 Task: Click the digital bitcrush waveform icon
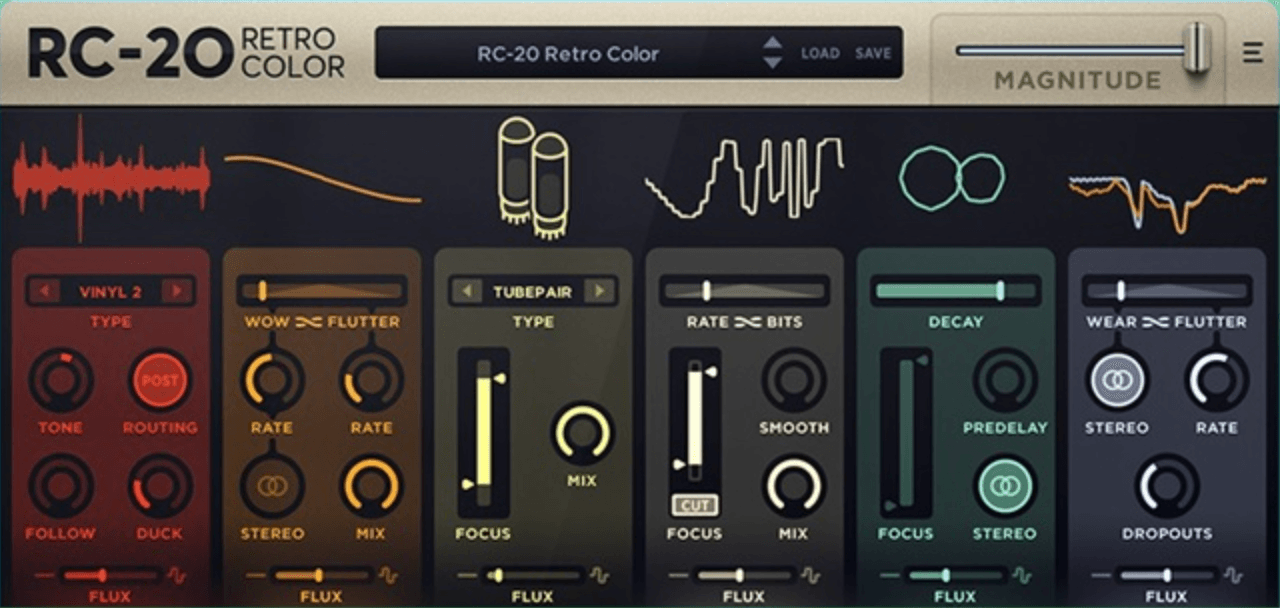tap(744, 178)
